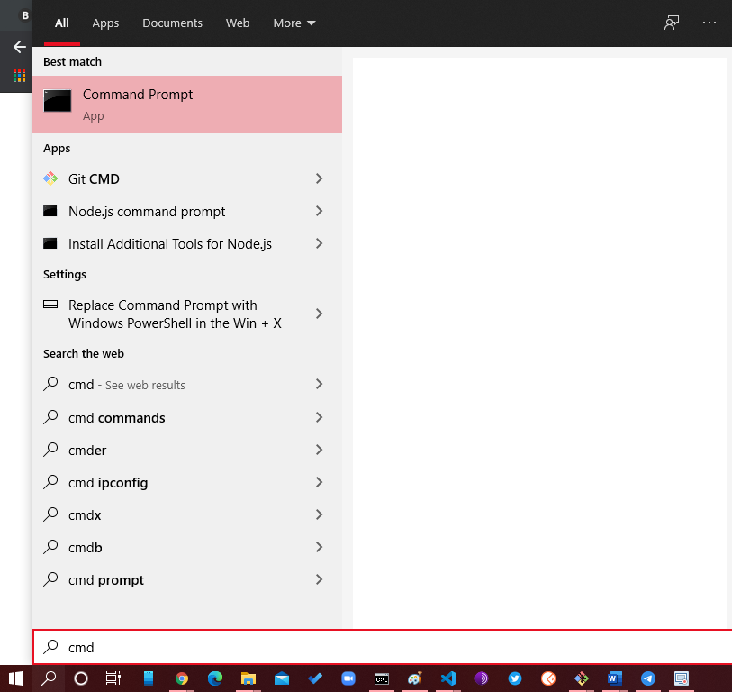This screenshot has height=692, width=732.
Task: Click the search box containing cmd
Action: click(x=382, y=647)
